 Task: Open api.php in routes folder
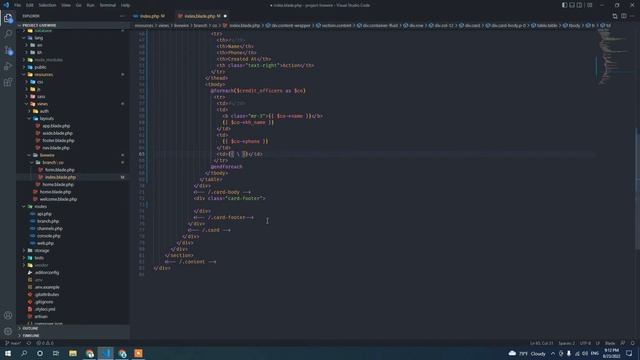pyautogui.click(x=44, y=214)
